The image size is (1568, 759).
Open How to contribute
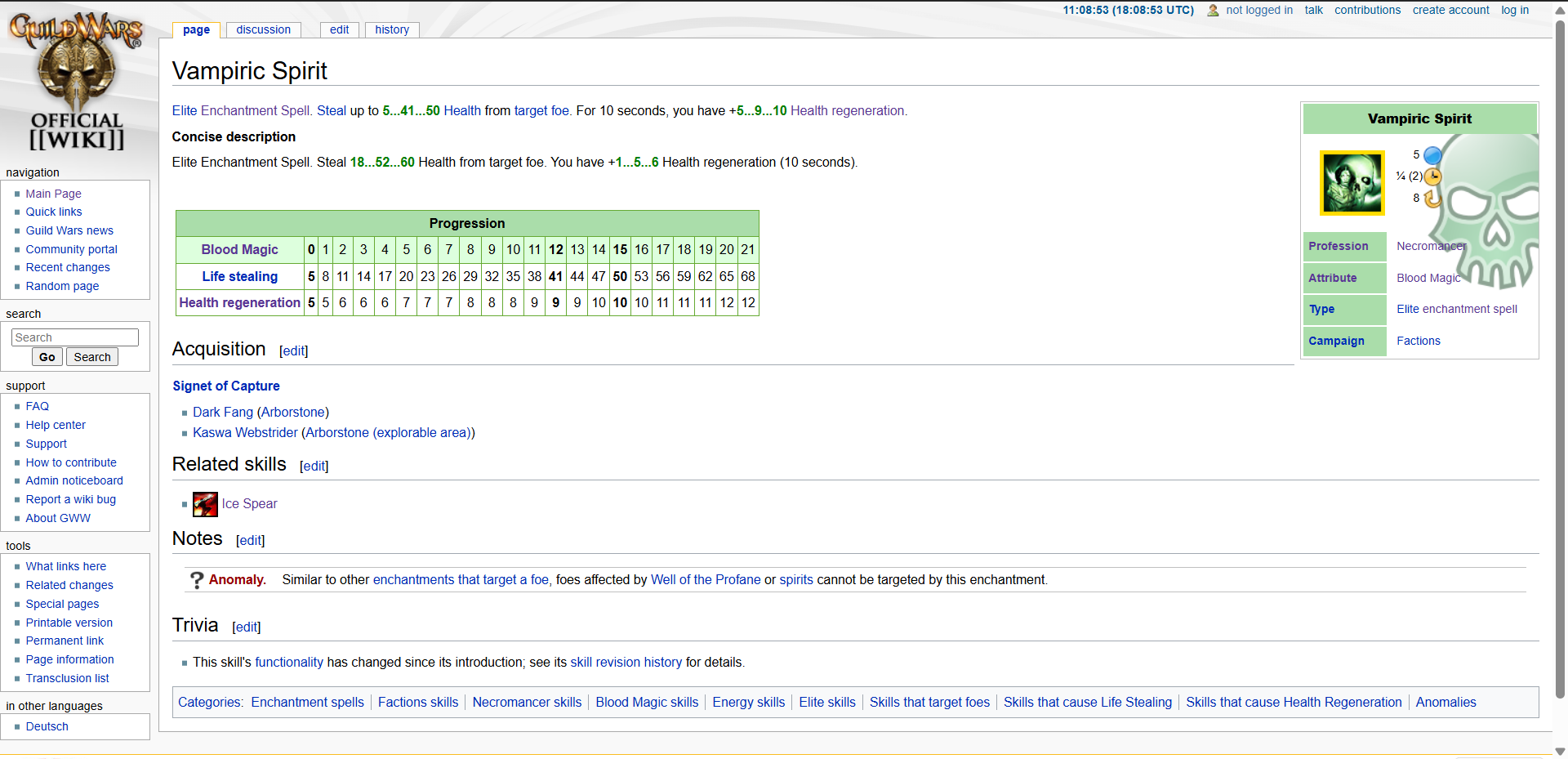coord(71,462)
